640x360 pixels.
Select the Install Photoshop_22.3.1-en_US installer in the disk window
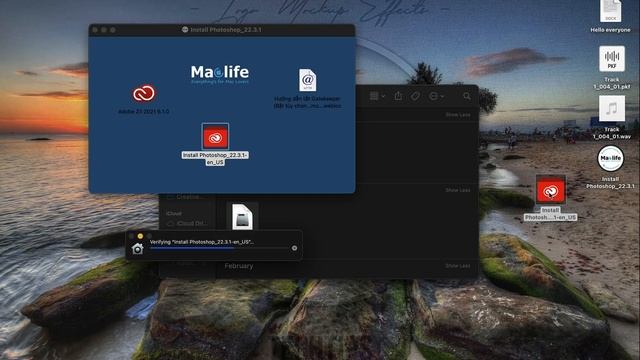point(215,136)
